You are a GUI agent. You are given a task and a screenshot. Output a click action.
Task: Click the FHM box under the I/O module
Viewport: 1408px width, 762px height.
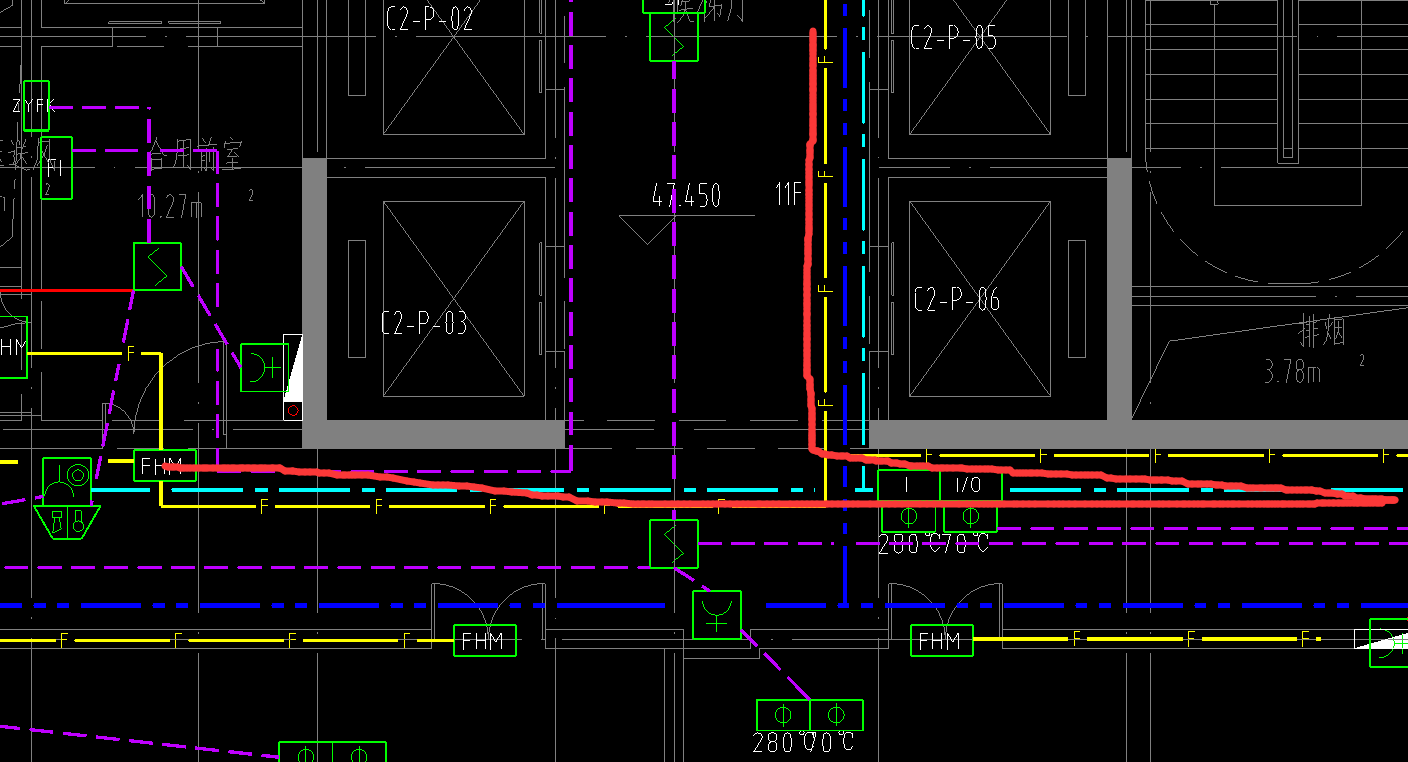pos(942,640)
